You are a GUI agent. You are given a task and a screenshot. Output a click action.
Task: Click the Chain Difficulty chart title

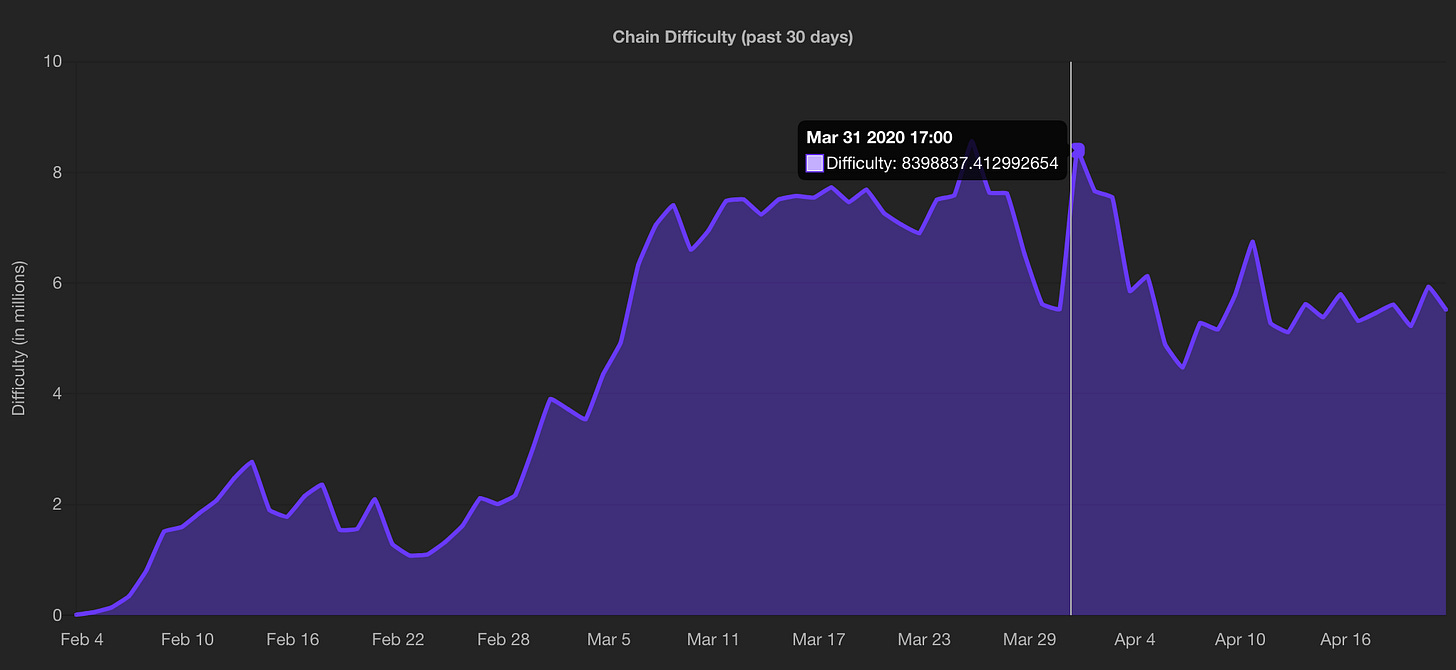732,37
